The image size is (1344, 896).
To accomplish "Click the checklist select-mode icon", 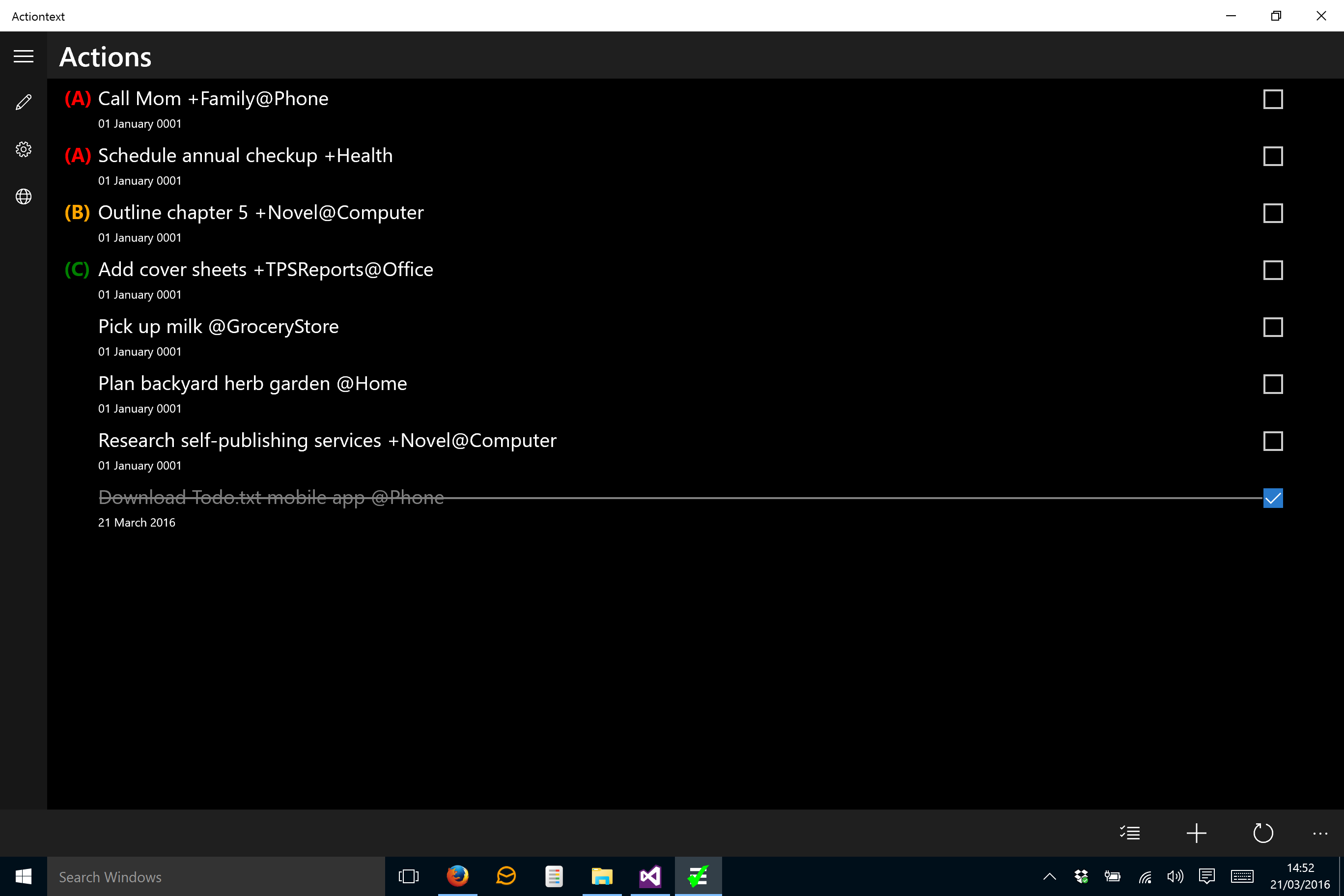I will click(x=1130, y=833).
